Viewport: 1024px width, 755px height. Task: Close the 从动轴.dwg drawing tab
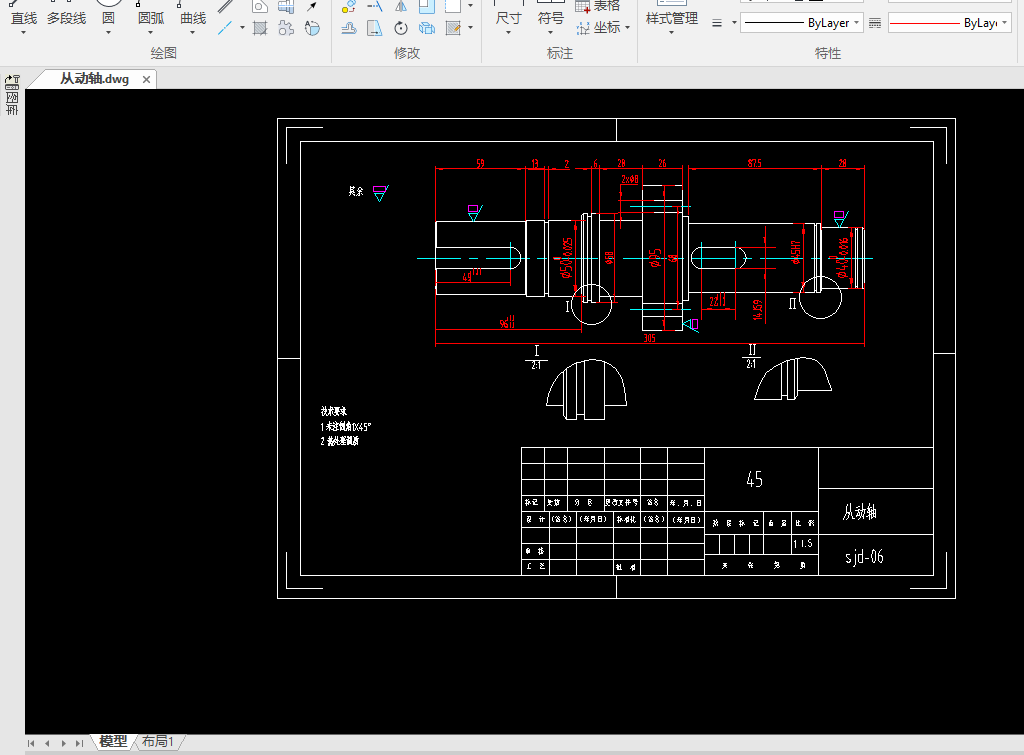145,80
